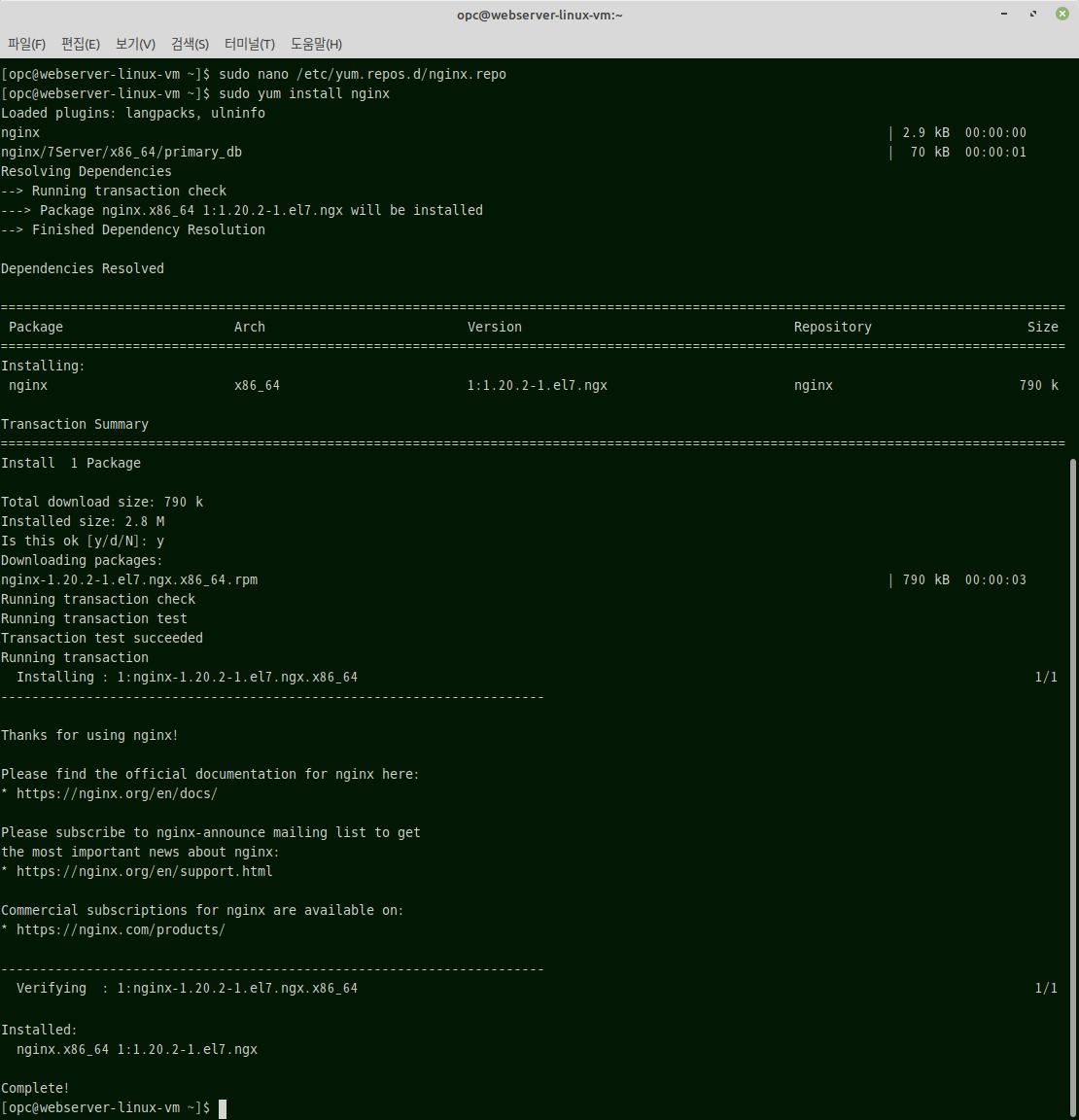Click 'Thanks for using nginx!' text
The width and height of the screenshot is (1079, 1120).
90,736
